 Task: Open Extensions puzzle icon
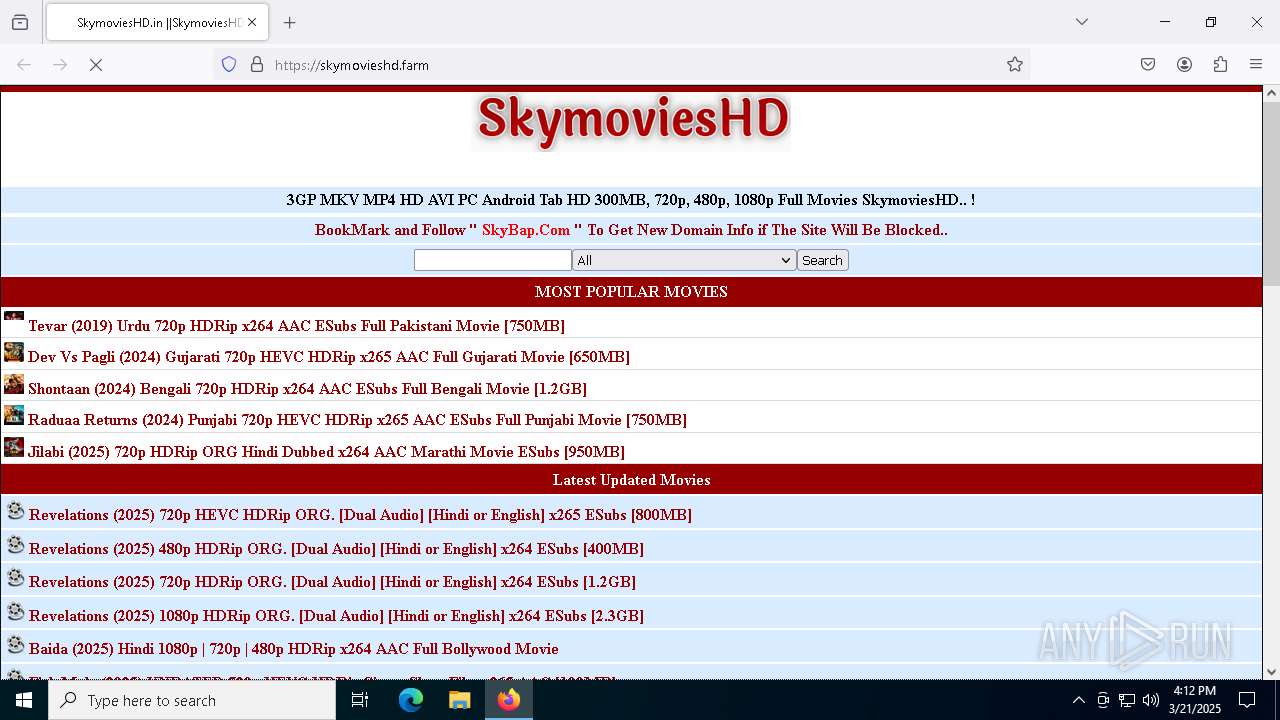click(1220, 64)
